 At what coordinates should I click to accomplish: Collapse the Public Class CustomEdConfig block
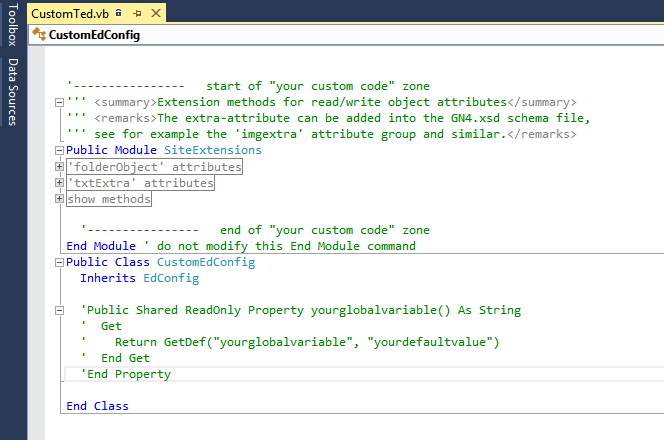pyautogui.click(x=60, y=263)
